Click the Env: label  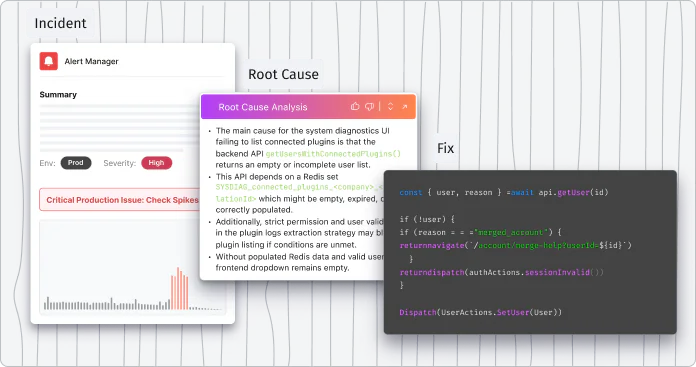tap(47, 163)
